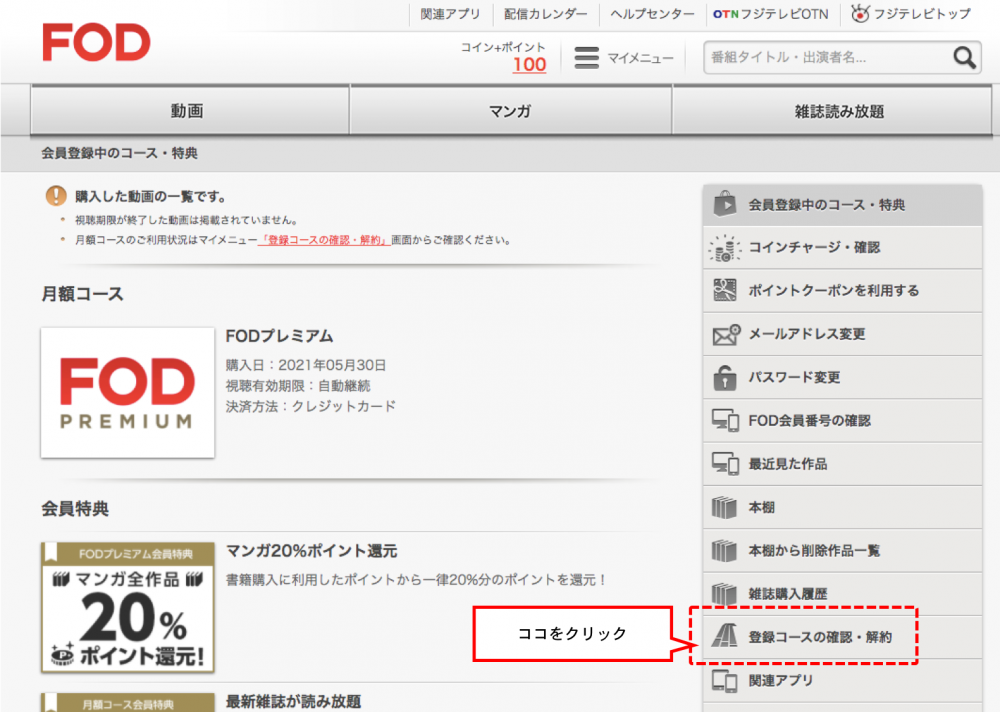Click the OTN logo icon
Image resolution: width=1000 pixels, height=712 pixels.
coord(726,14)
